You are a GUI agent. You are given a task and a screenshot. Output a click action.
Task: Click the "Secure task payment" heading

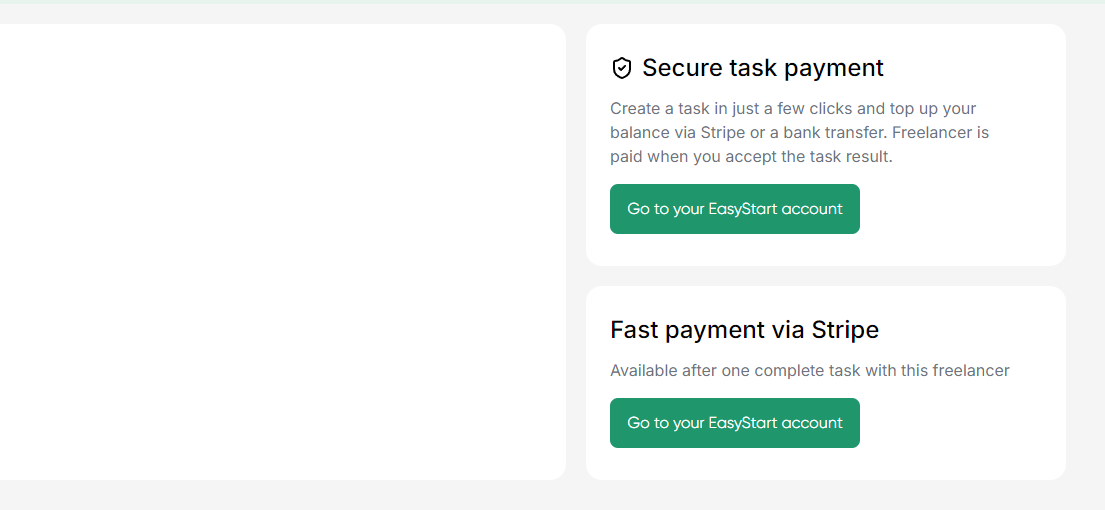click(x=762, y=68)
